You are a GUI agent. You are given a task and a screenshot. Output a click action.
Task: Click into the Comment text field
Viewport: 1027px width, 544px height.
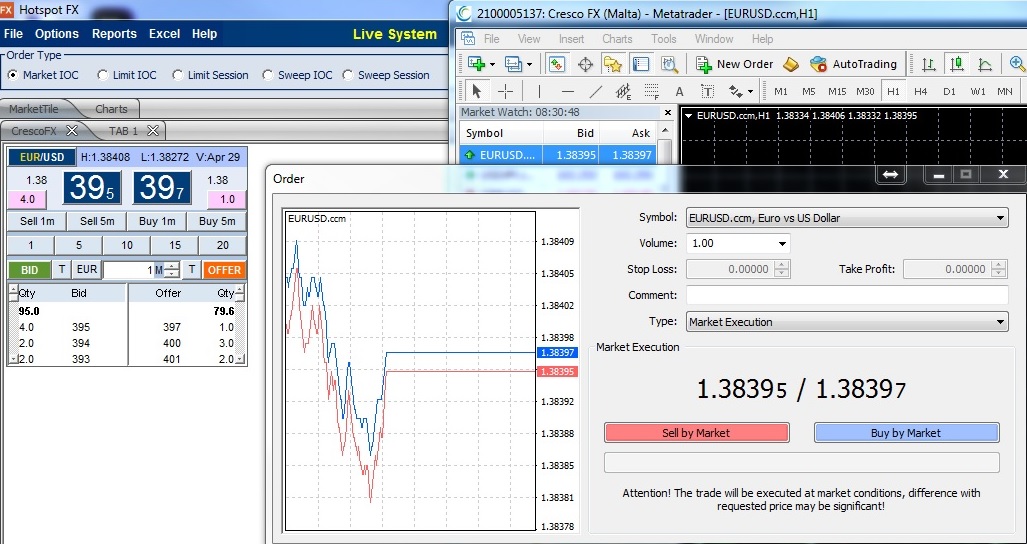[x=846, y=295]
